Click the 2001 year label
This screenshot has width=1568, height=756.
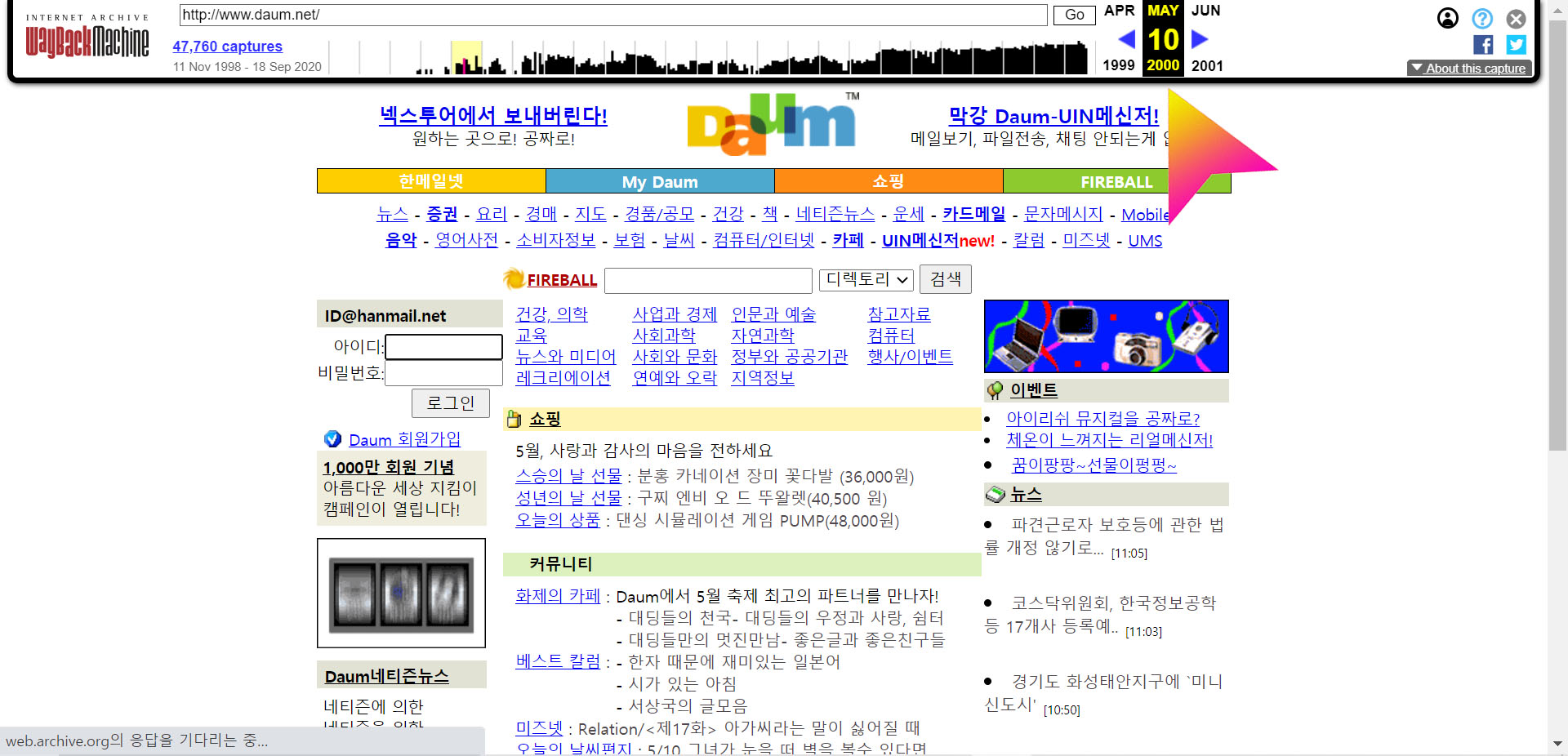coord(1207,65)
